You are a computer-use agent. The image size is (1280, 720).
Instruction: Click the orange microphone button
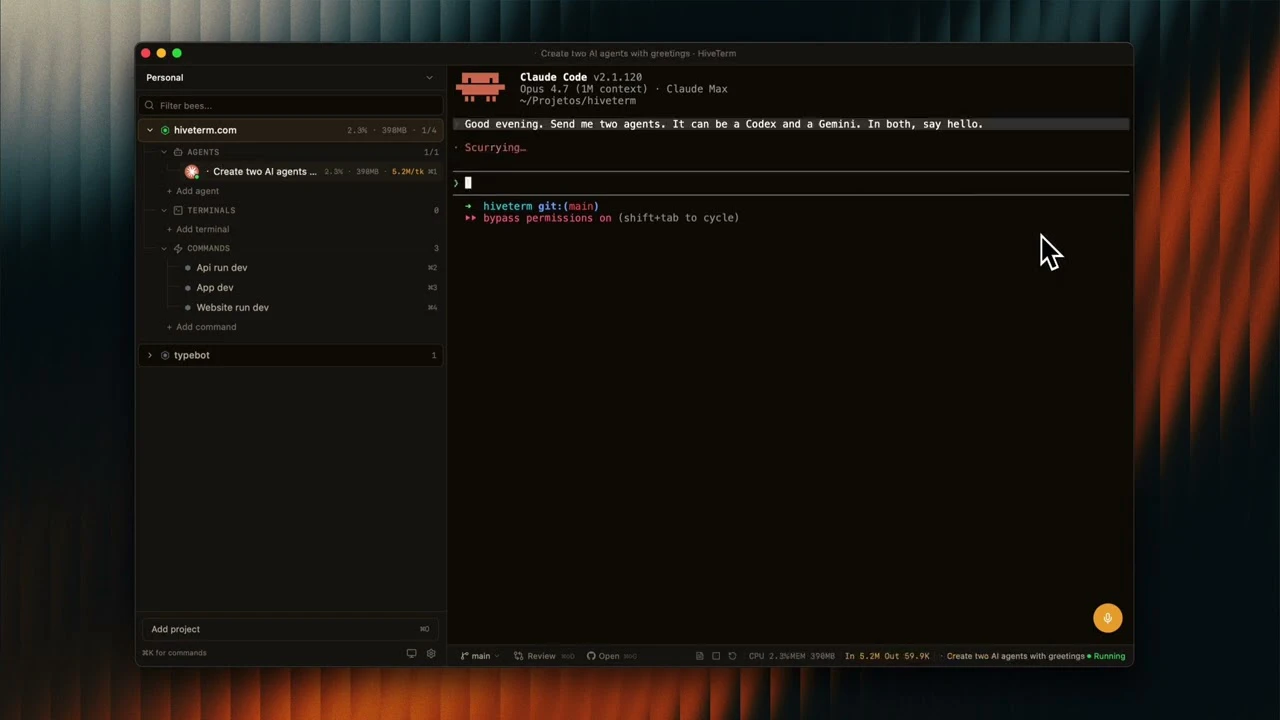coord(1107,618)
